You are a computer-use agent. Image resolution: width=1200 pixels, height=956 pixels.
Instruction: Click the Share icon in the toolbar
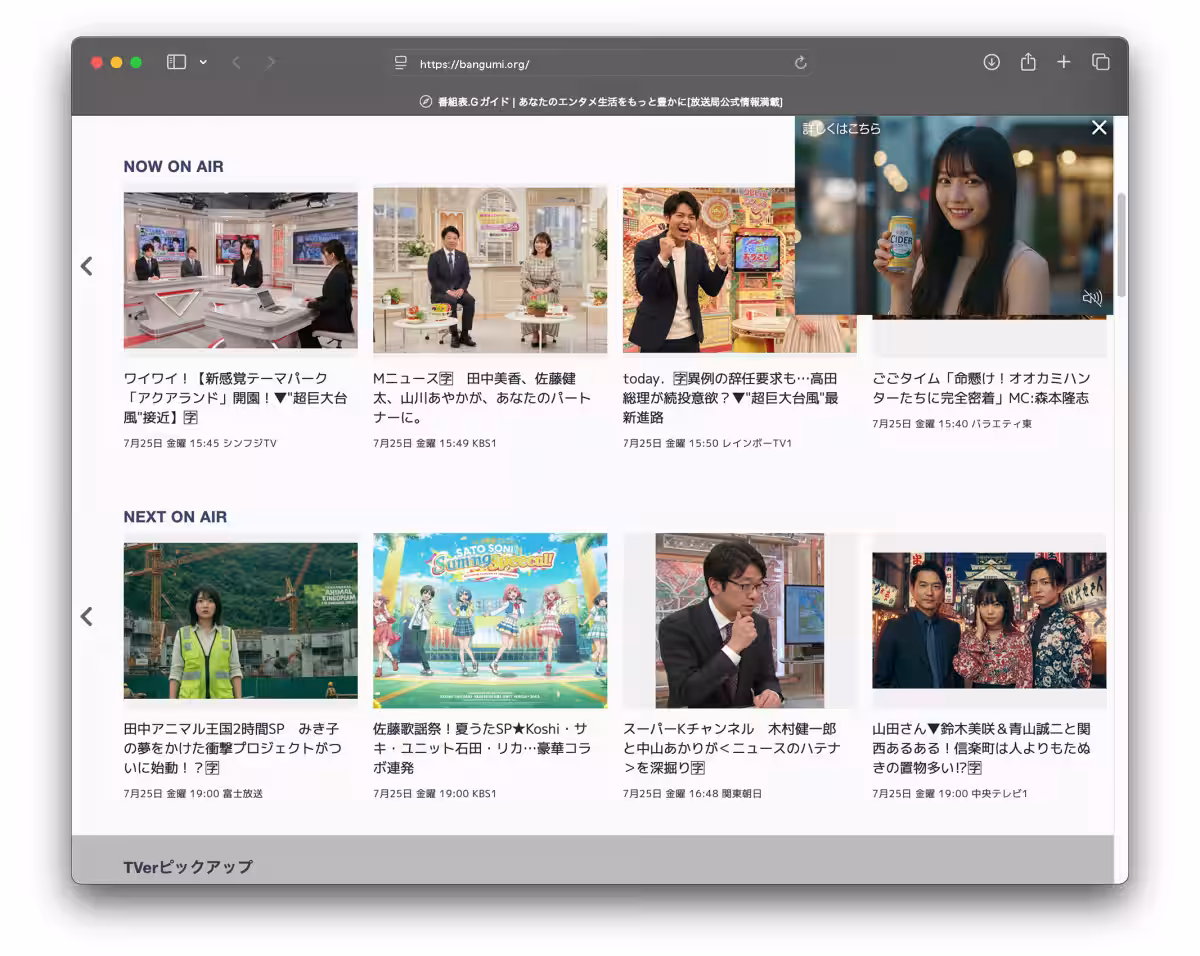[x=1027, y=62]
